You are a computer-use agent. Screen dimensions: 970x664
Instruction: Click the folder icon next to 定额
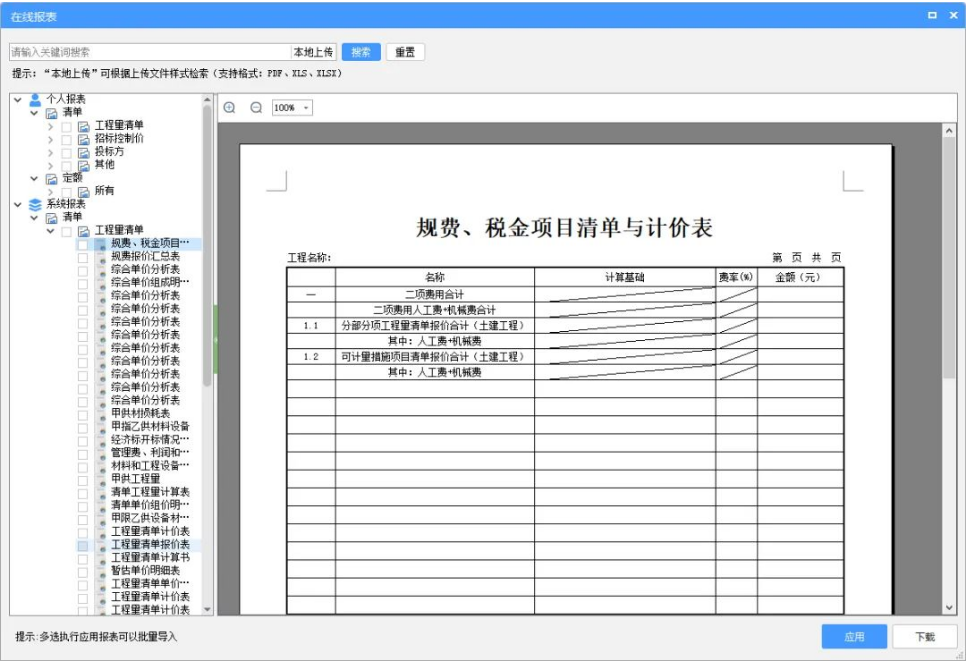(x=51, y=178)
